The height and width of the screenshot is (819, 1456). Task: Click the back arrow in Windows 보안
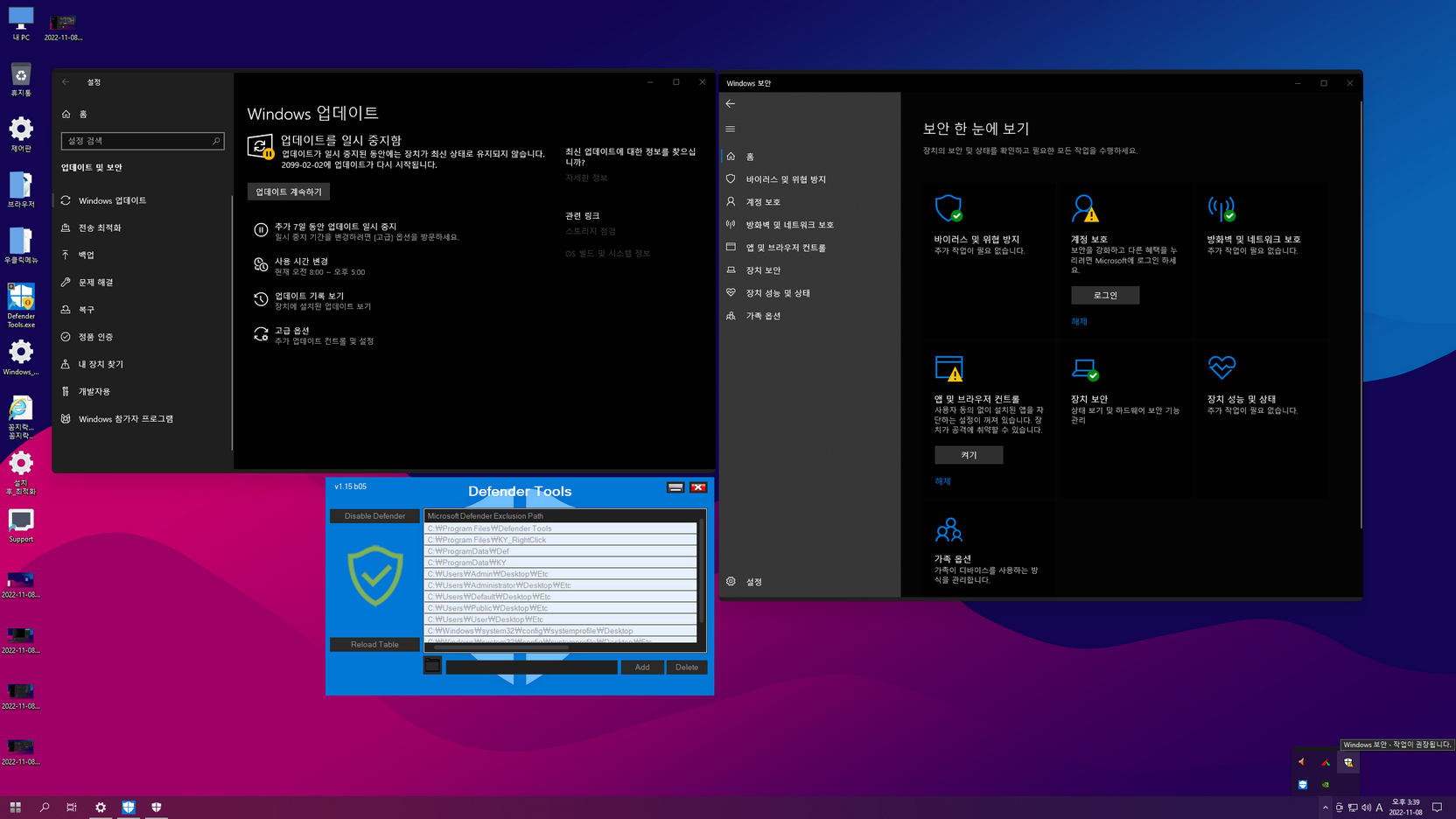(731, 103)
